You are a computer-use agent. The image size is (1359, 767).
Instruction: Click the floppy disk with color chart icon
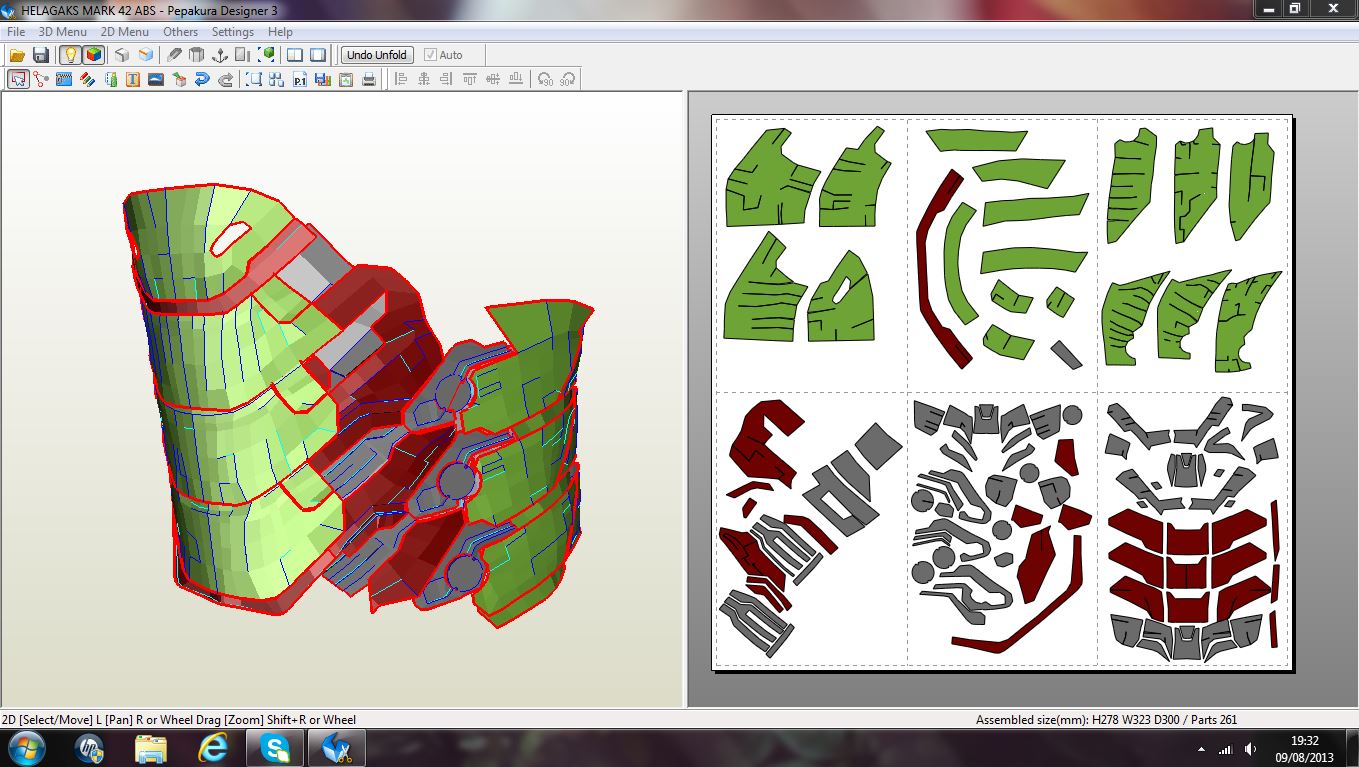click(x=323, y=79)
